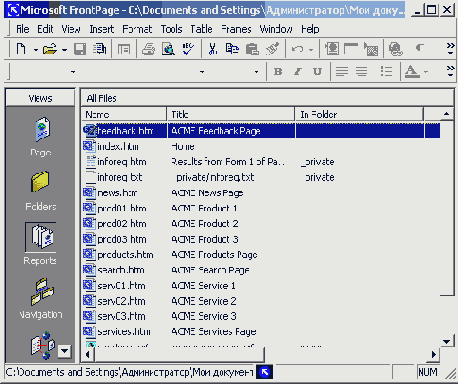Select the index.htm file row
Image resolution: width=458 pixels, height=384 pixels.
coord(261,146)
